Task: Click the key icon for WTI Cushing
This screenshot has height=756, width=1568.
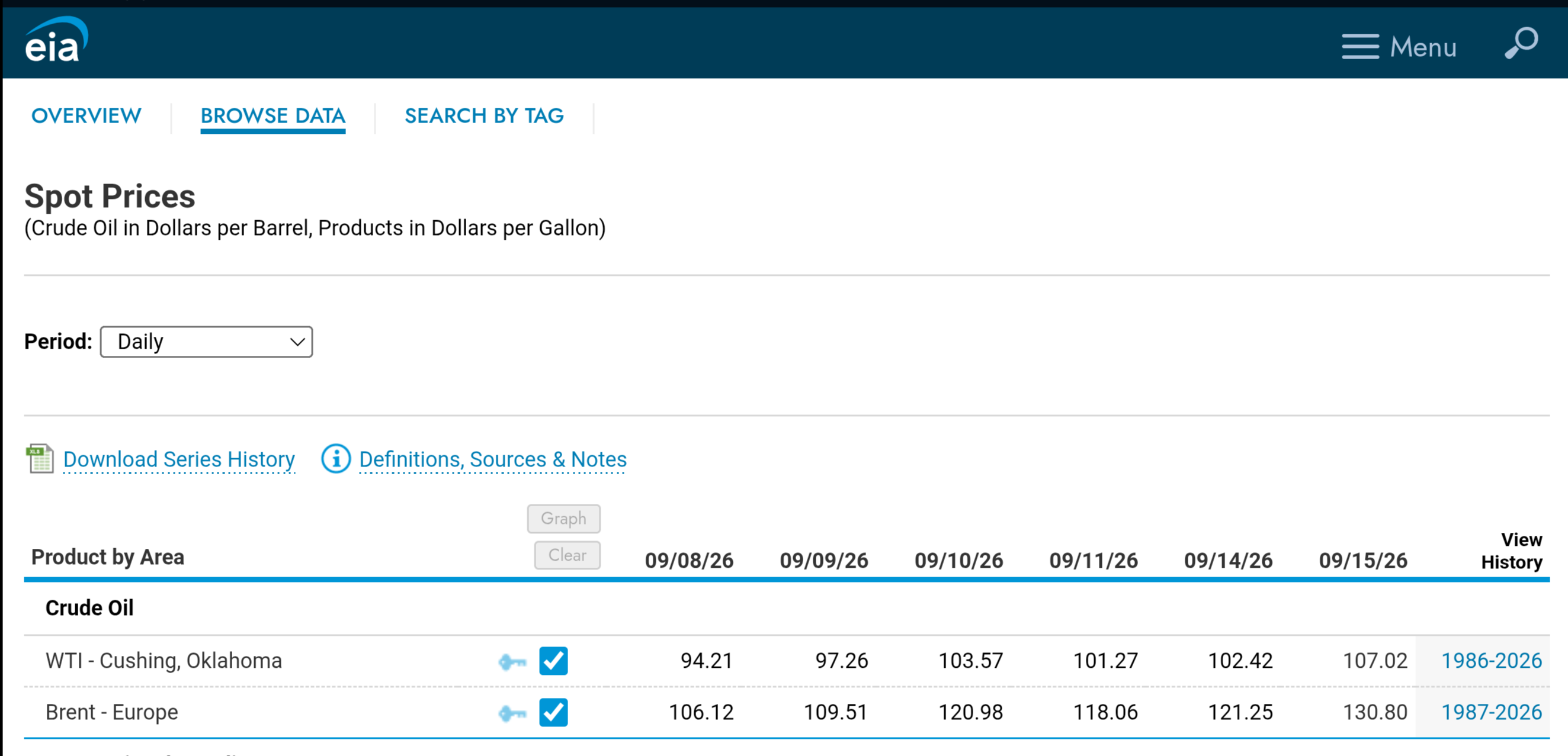Action: 512,661
